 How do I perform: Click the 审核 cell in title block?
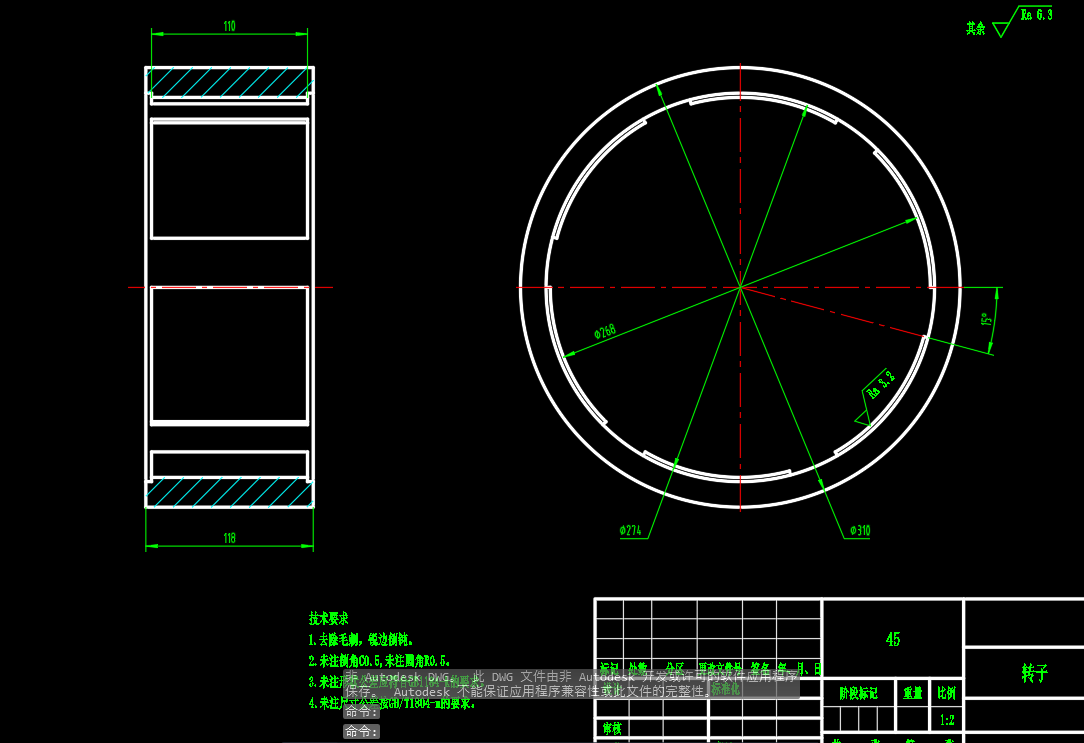[x=612, y=728]
